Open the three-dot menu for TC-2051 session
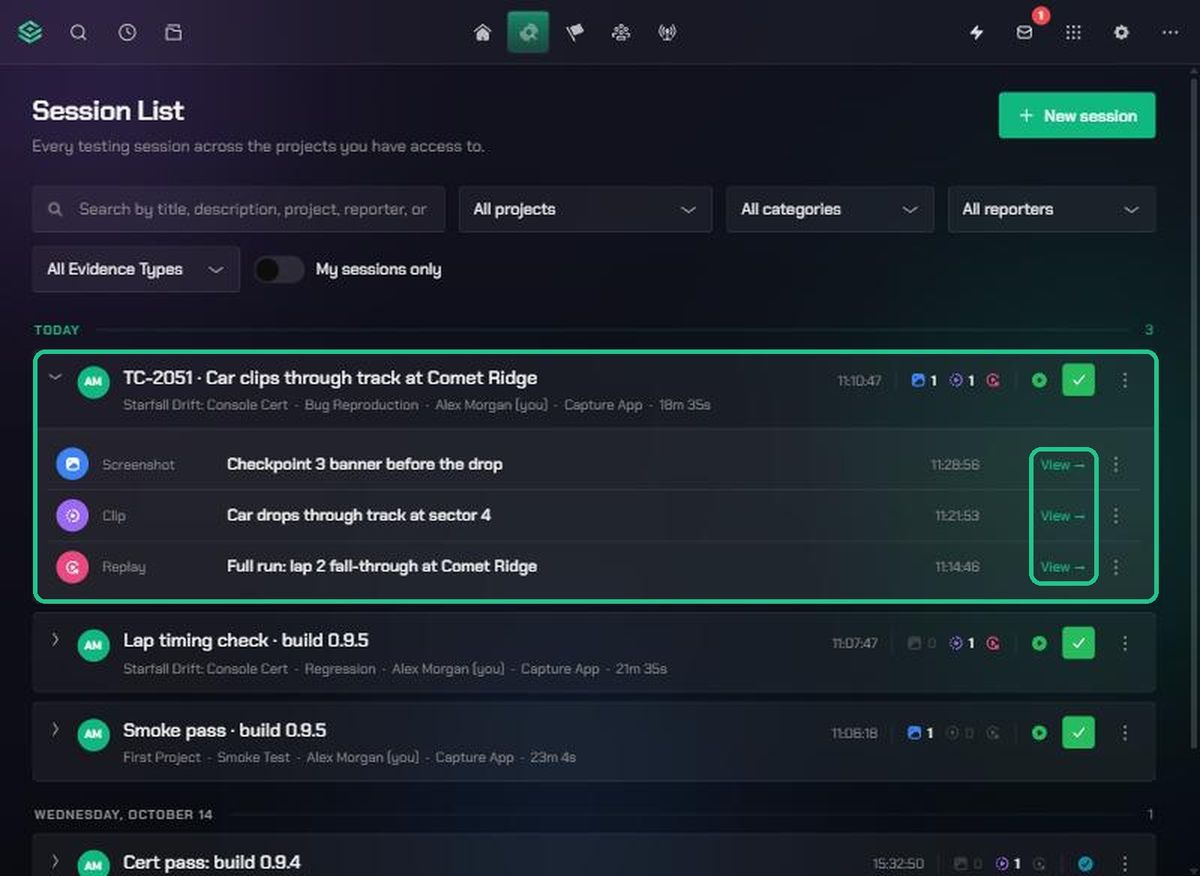The height and width of the screenshot is (876, 1200). click(1125, 380)
